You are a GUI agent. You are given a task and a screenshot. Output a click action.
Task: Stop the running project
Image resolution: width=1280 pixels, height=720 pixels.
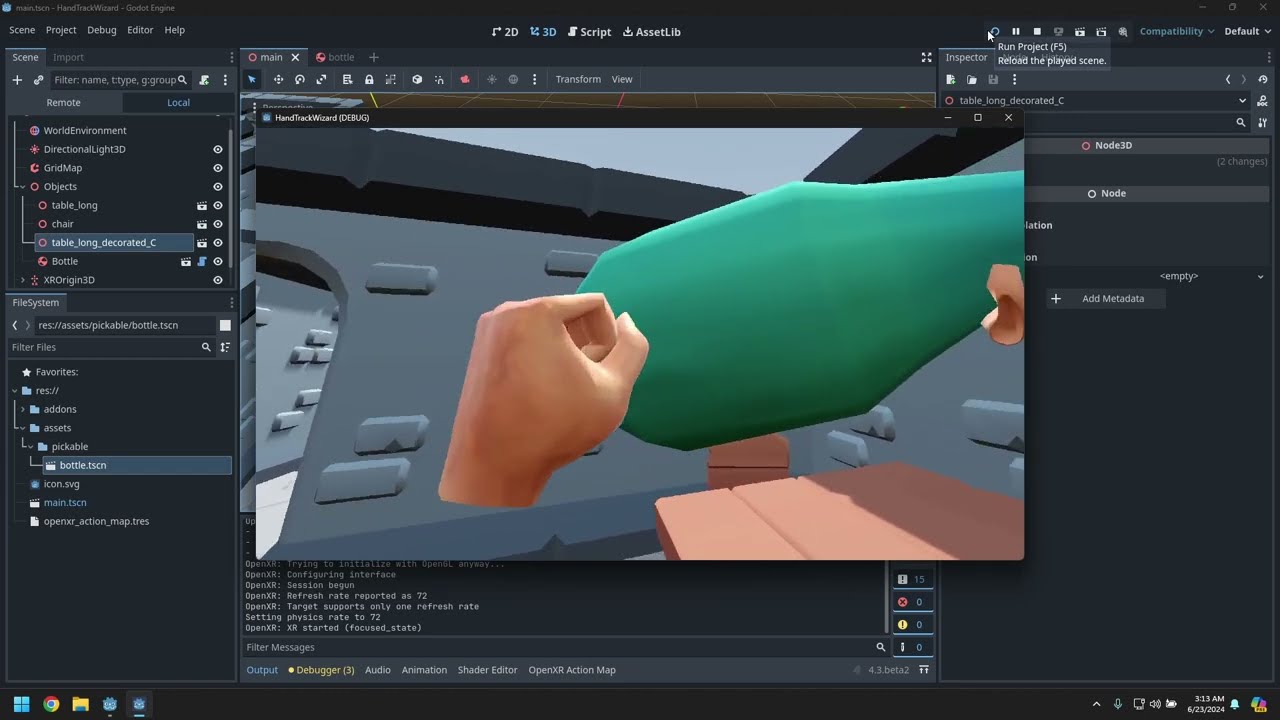[1037, 32]
